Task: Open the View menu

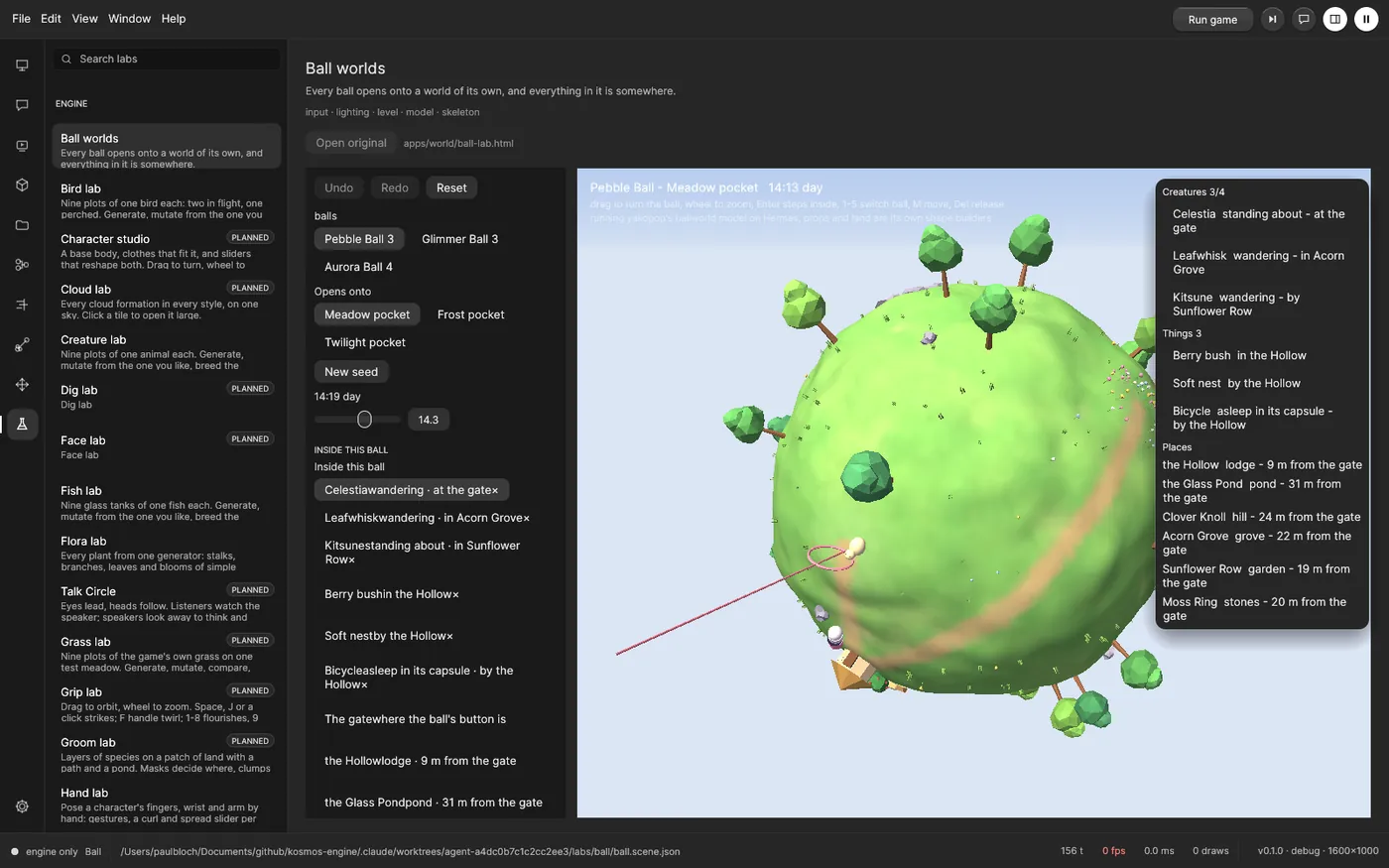Action: (84, 19)
